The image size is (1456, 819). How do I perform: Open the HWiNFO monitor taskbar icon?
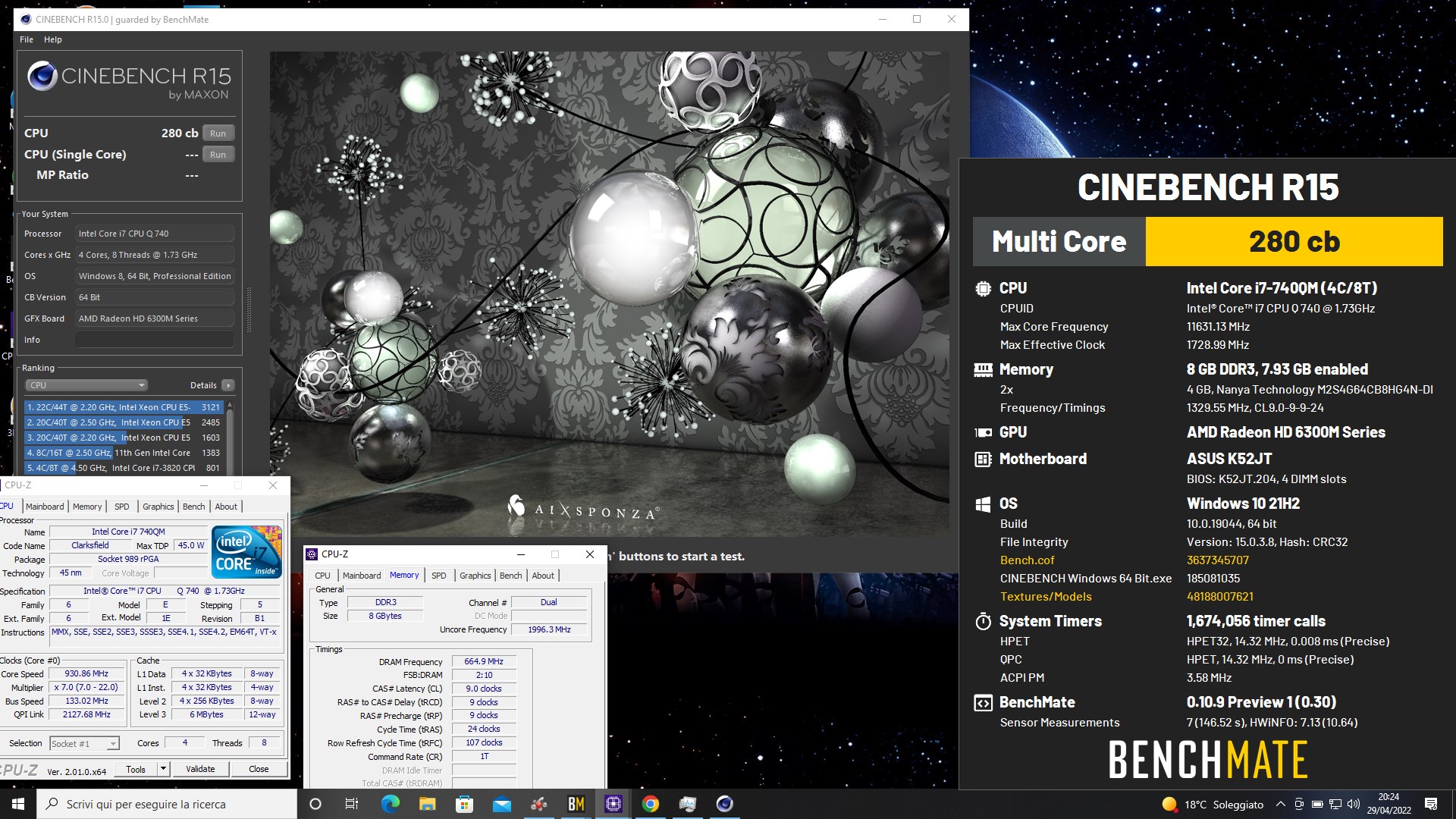click(688, 804)
